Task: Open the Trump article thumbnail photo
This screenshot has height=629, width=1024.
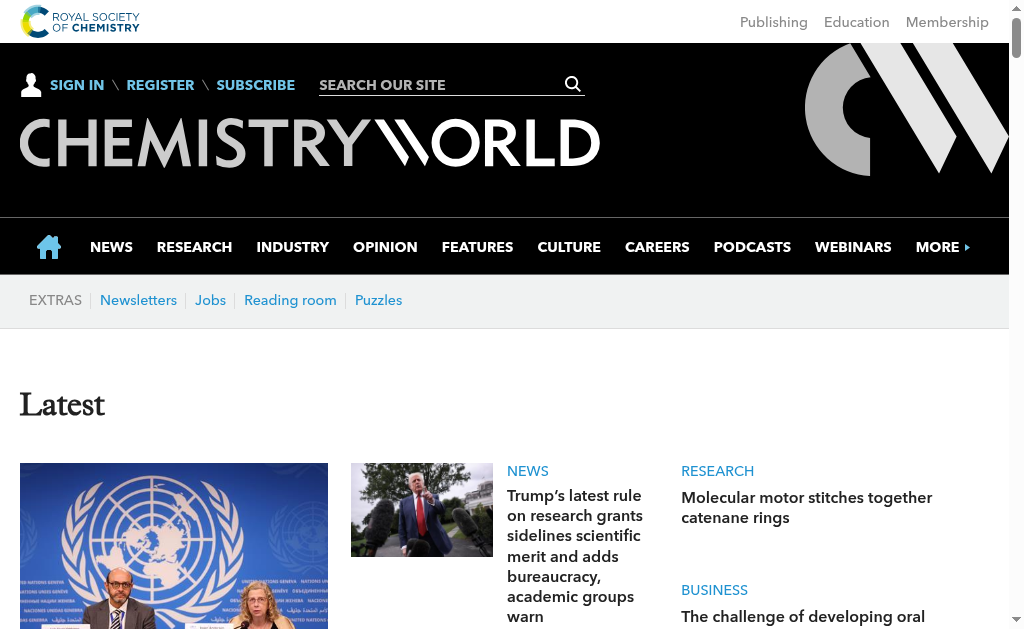Action: 422,510
